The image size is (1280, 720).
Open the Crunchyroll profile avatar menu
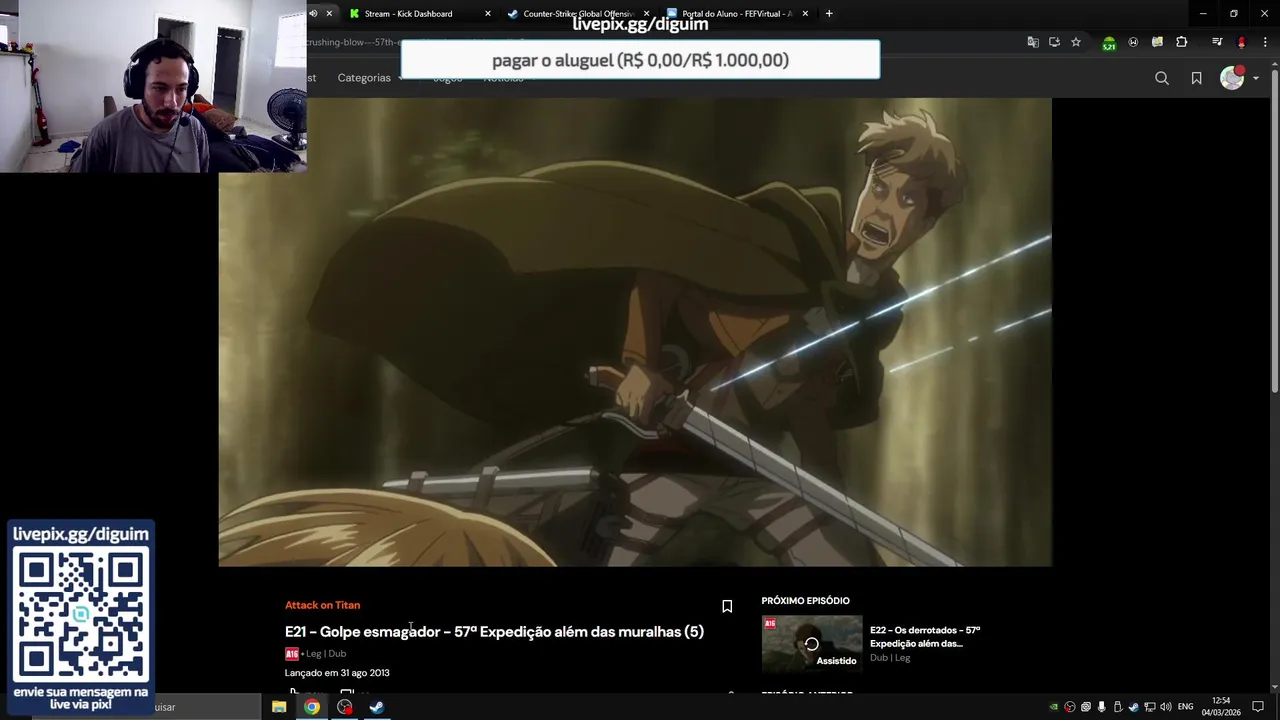coord(1233,78)
